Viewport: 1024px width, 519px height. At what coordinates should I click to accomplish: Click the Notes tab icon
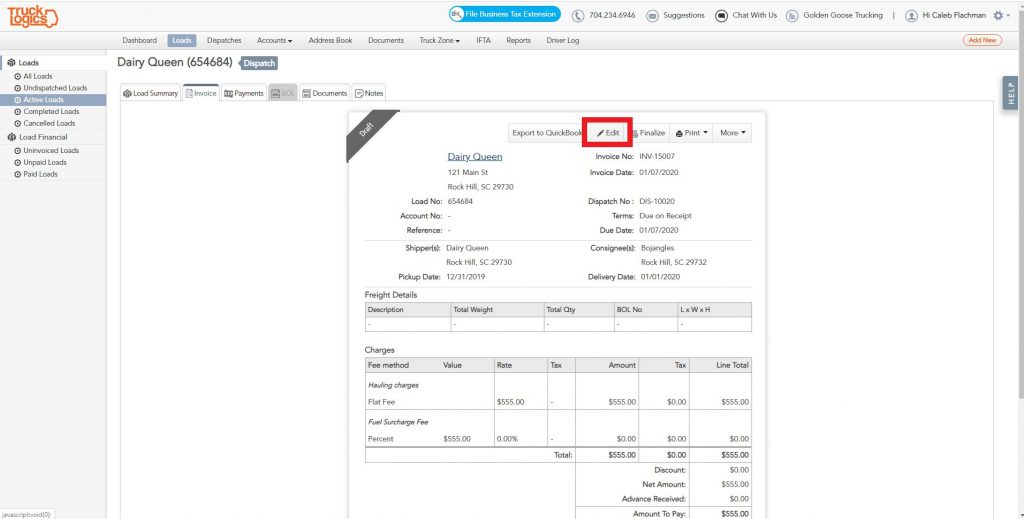pos(359,93)
